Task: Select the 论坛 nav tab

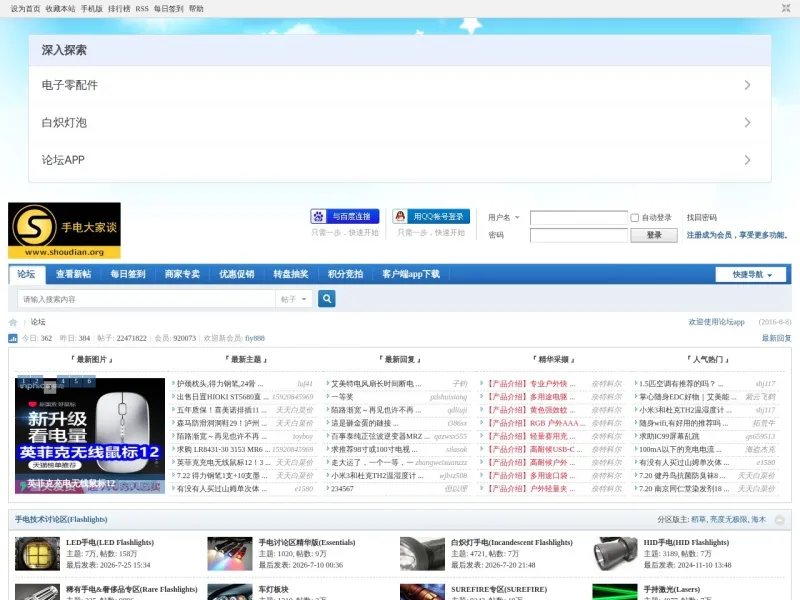Action: coord(27,274)
